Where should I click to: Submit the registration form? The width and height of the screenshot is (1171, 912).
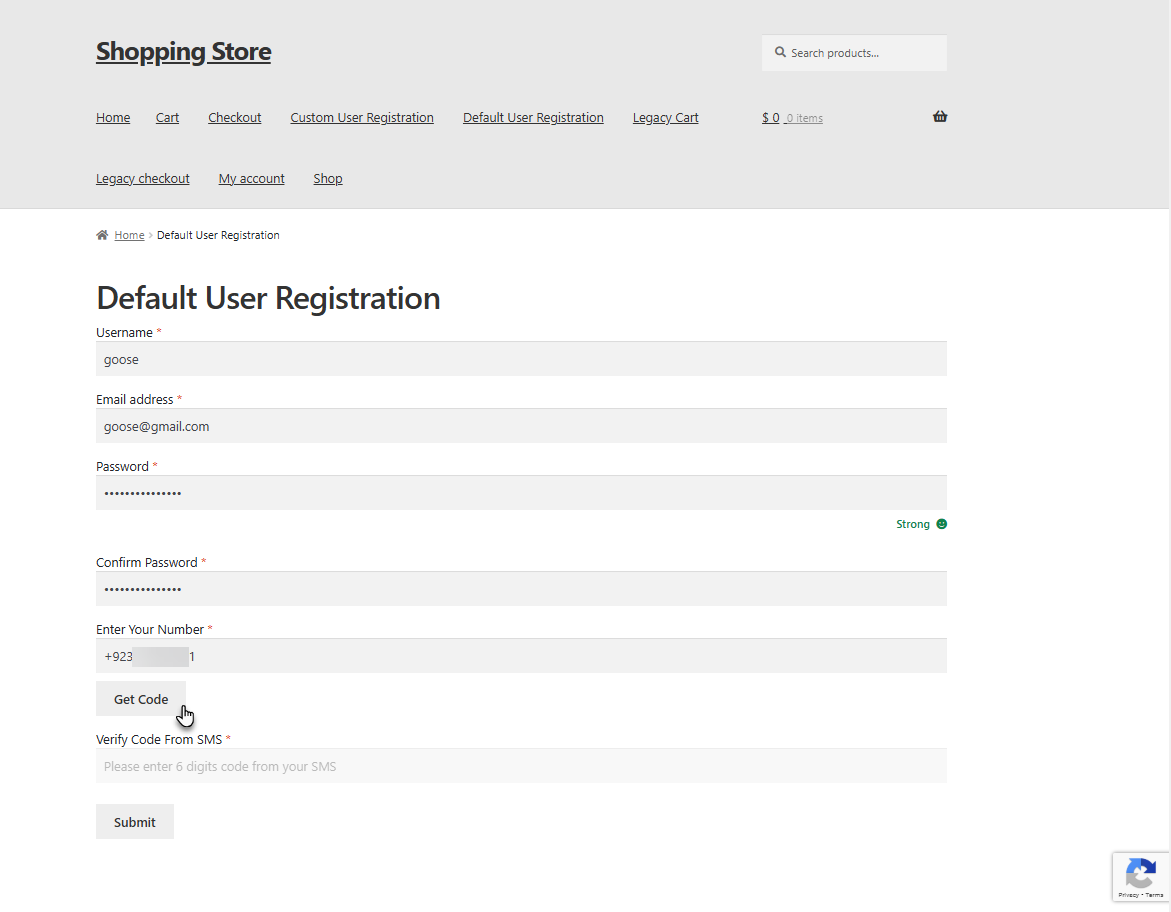[134, 821]
